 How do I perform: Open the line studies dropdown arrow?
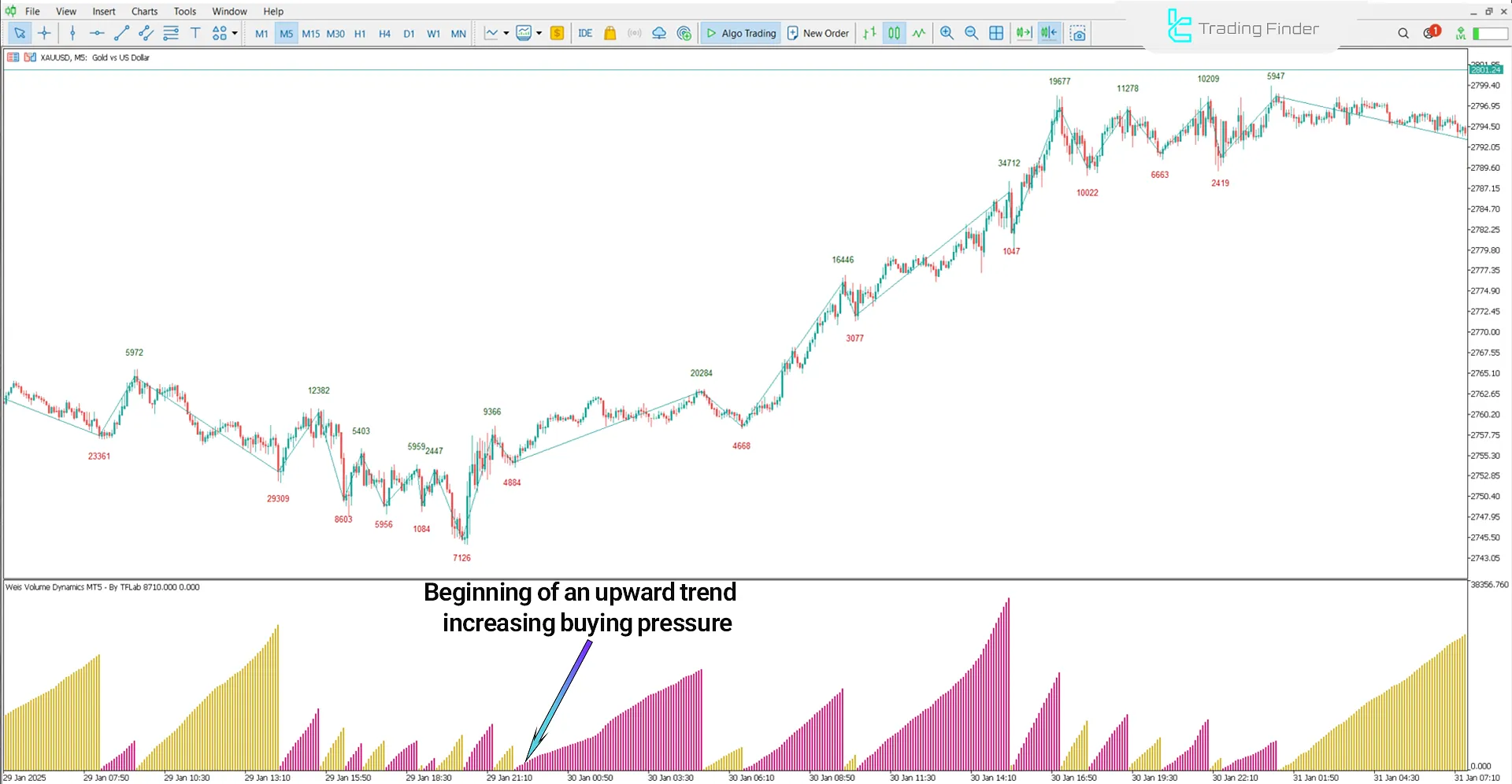pyautogui.click(x=506, y=33)
